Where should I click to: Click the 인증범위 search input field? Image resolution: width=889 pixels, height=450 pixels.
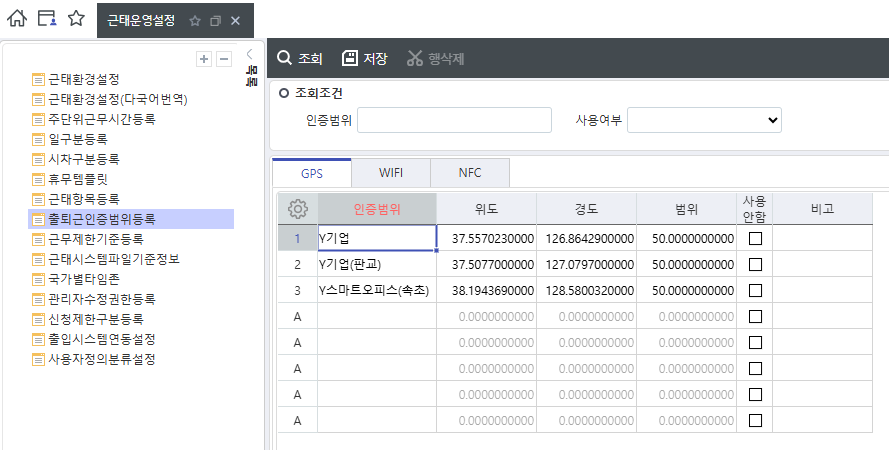[454, 120]
